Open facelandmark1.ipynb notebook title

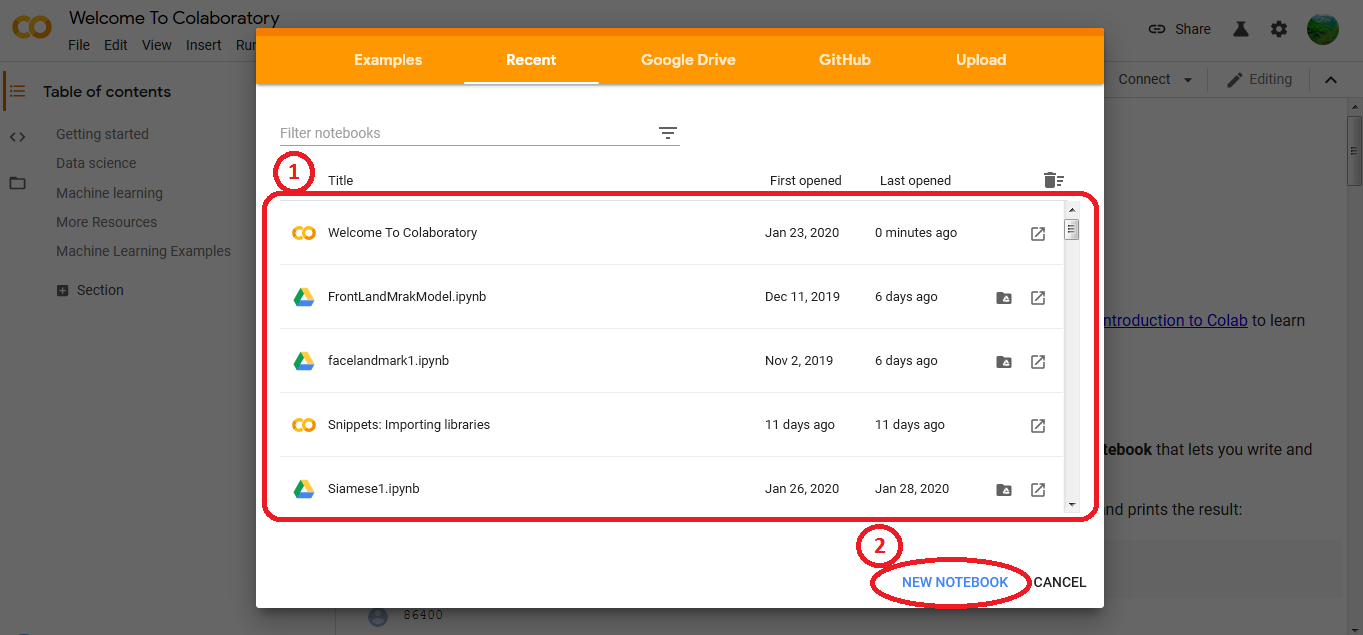pos(388,361)
